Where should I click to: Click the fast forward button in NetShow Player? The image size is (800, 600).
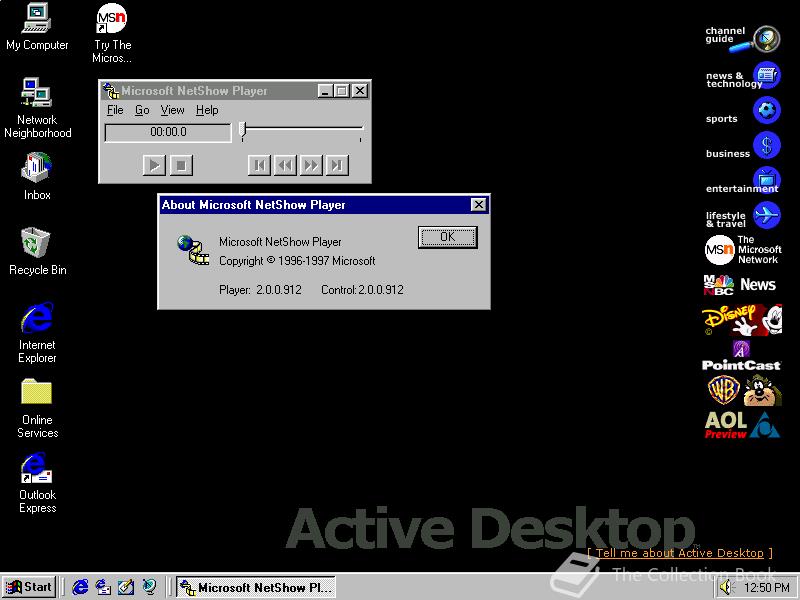pyautogui.click(x=311, y=165)
